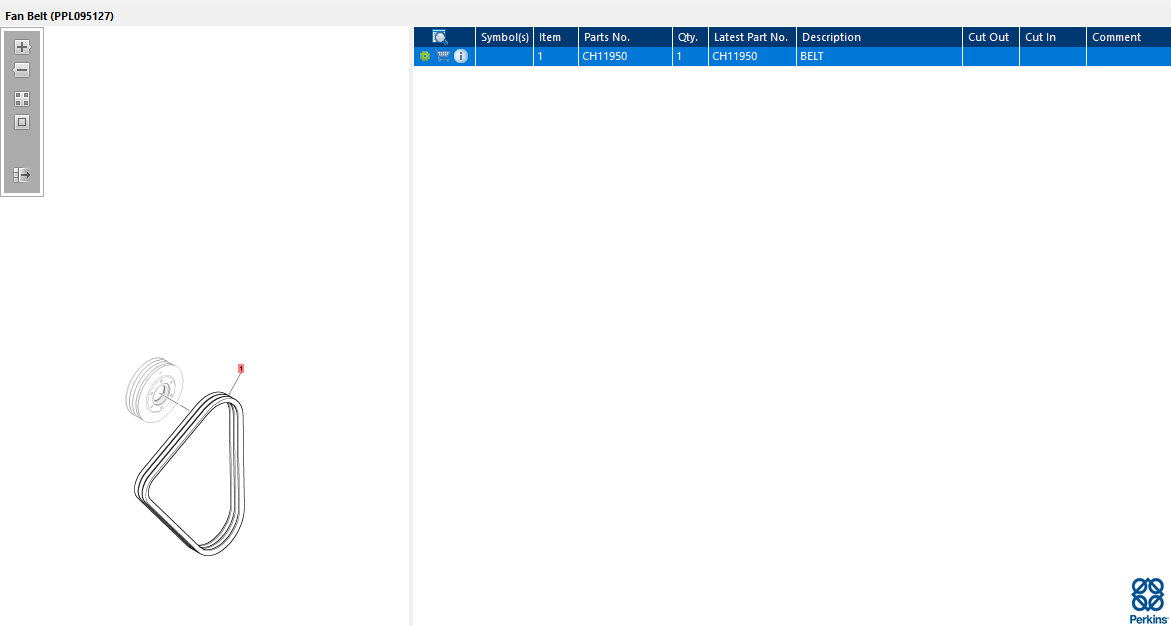Viewport: 1171px width, 626px height.
Task: Sort by the Symbol(s) column header
Action: pos(505,37)
